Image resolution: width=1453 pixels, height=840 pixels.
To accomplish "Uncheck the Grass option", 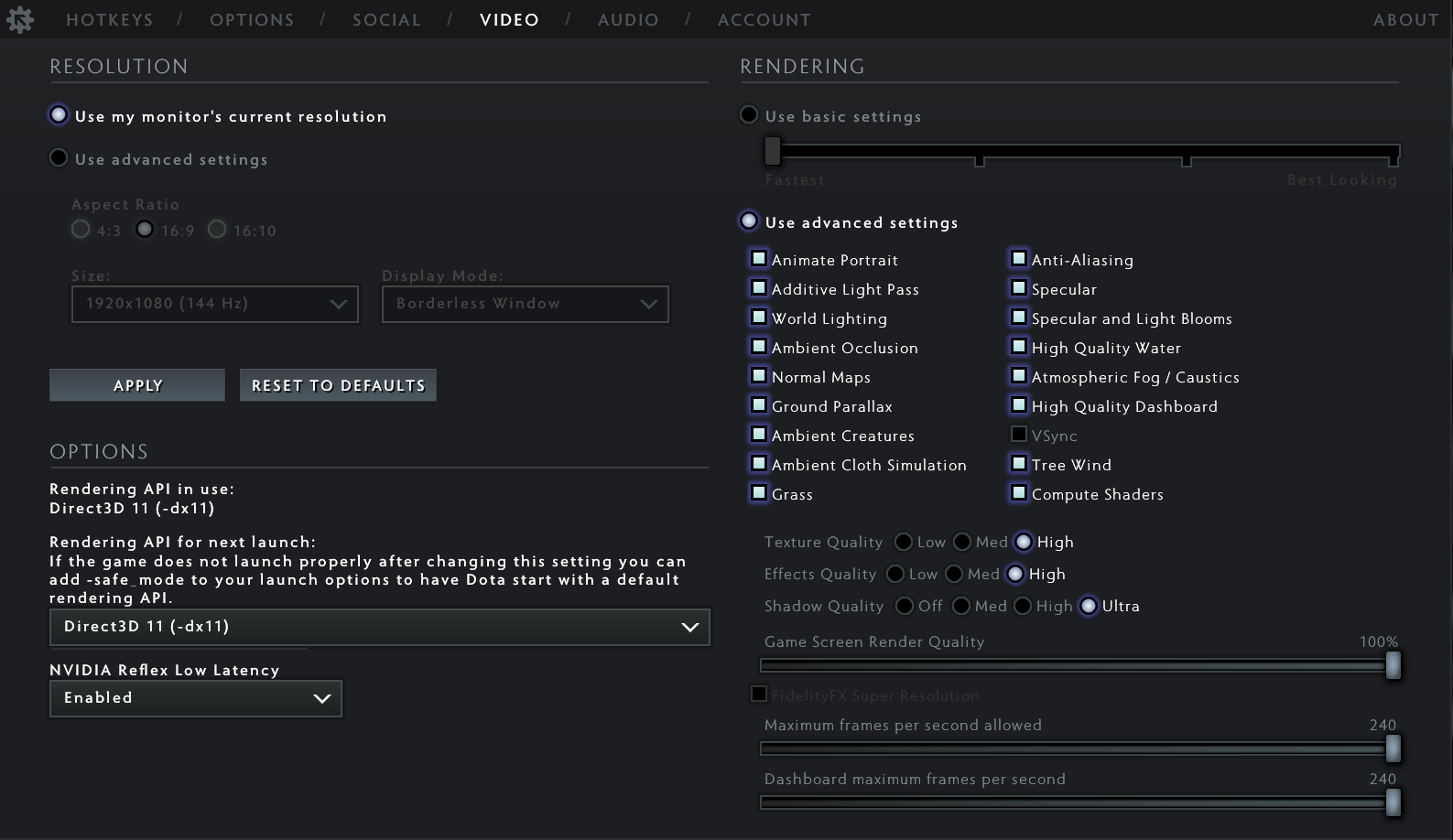I will tap(759, 493).
